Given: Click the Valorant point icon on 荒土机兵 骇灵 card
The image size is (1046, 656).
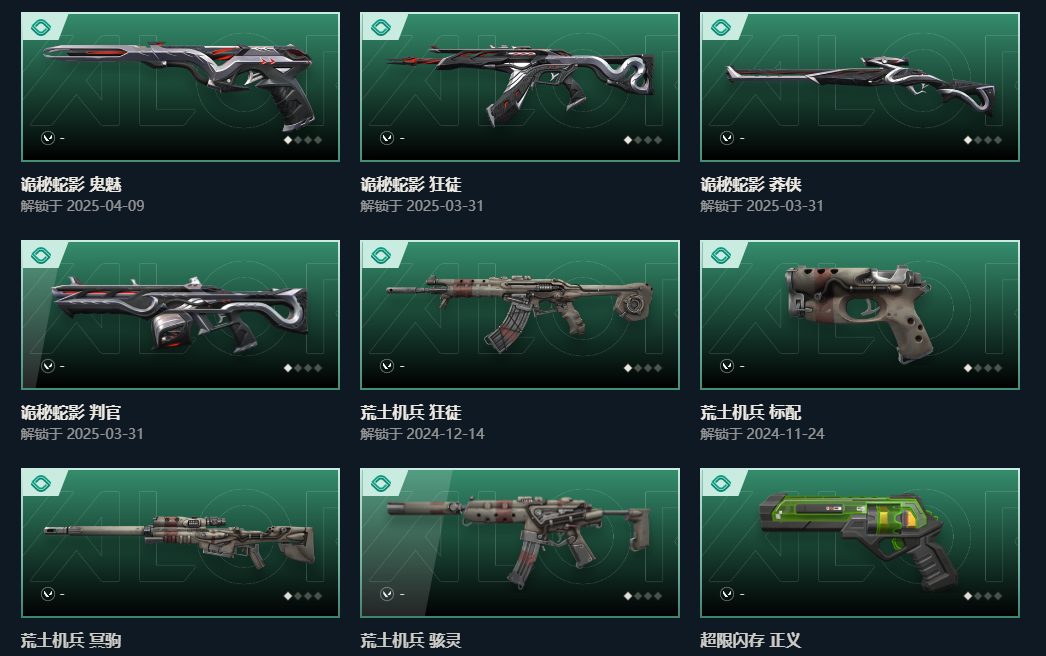Looking at the screenshot, I should tap(387, 594).
